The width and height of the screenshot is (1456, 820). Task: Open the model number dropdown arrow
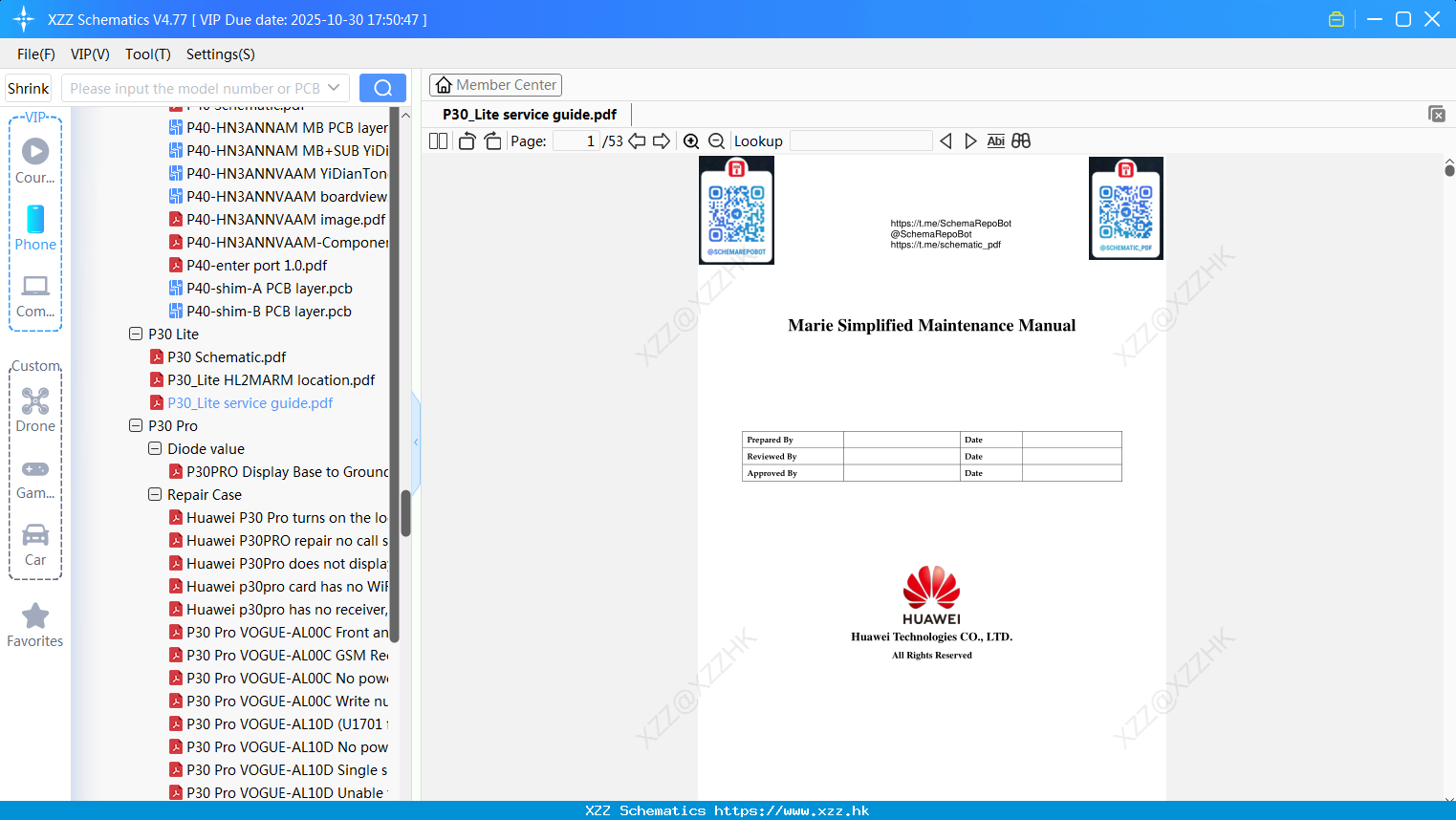pos(334,88)
